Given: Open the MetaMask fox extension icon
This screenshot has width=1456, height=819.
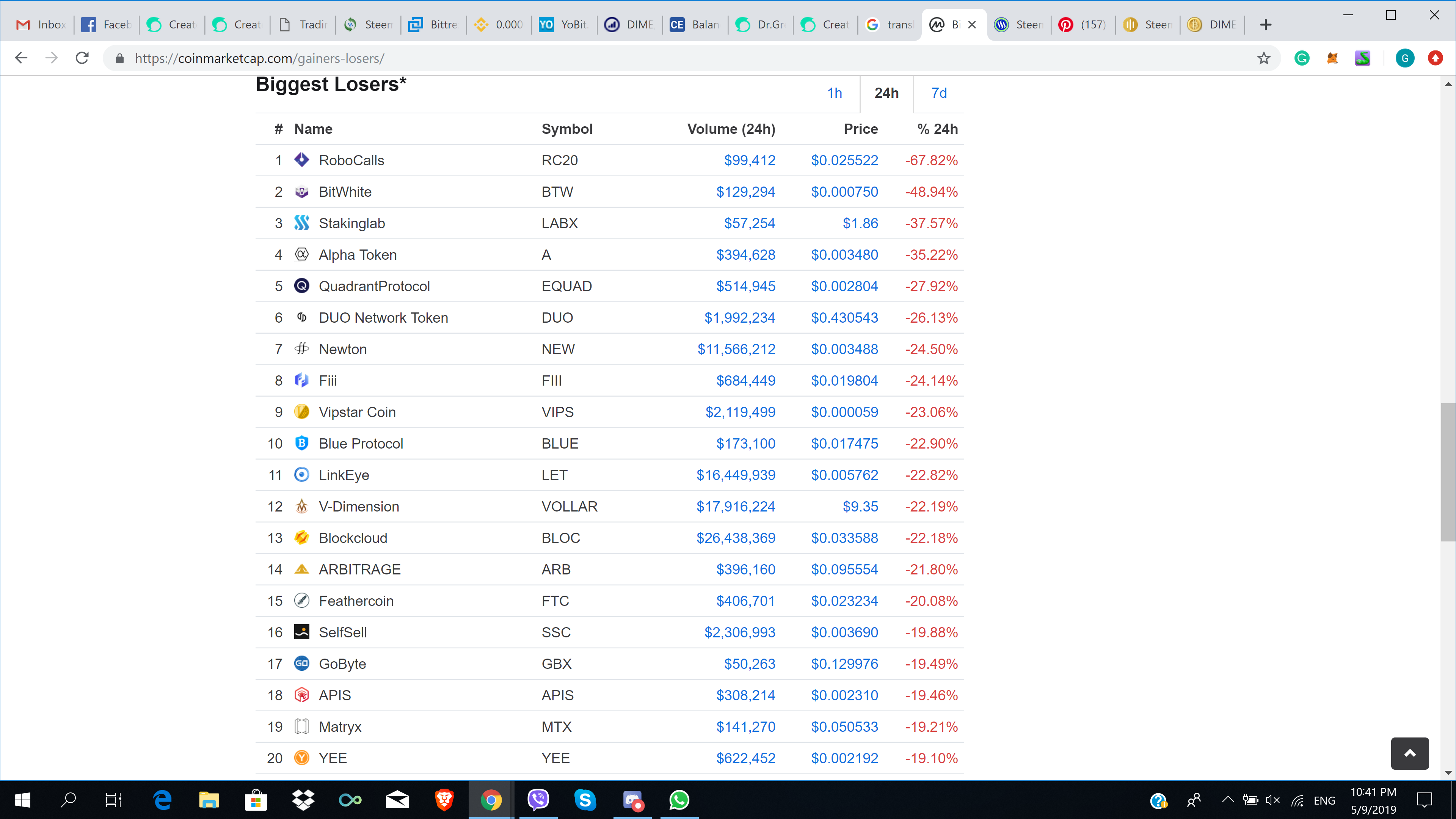Looking at the screenshot, I should click(1332, 58).
